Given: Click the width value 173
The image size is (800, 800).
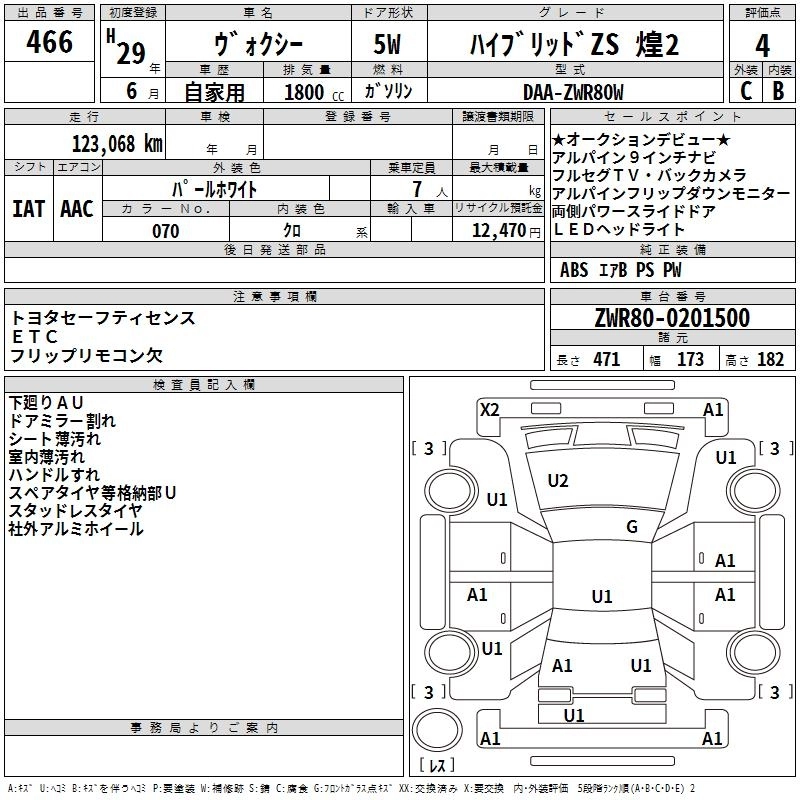Looking at the screenshot, I should tap(690, 360).
